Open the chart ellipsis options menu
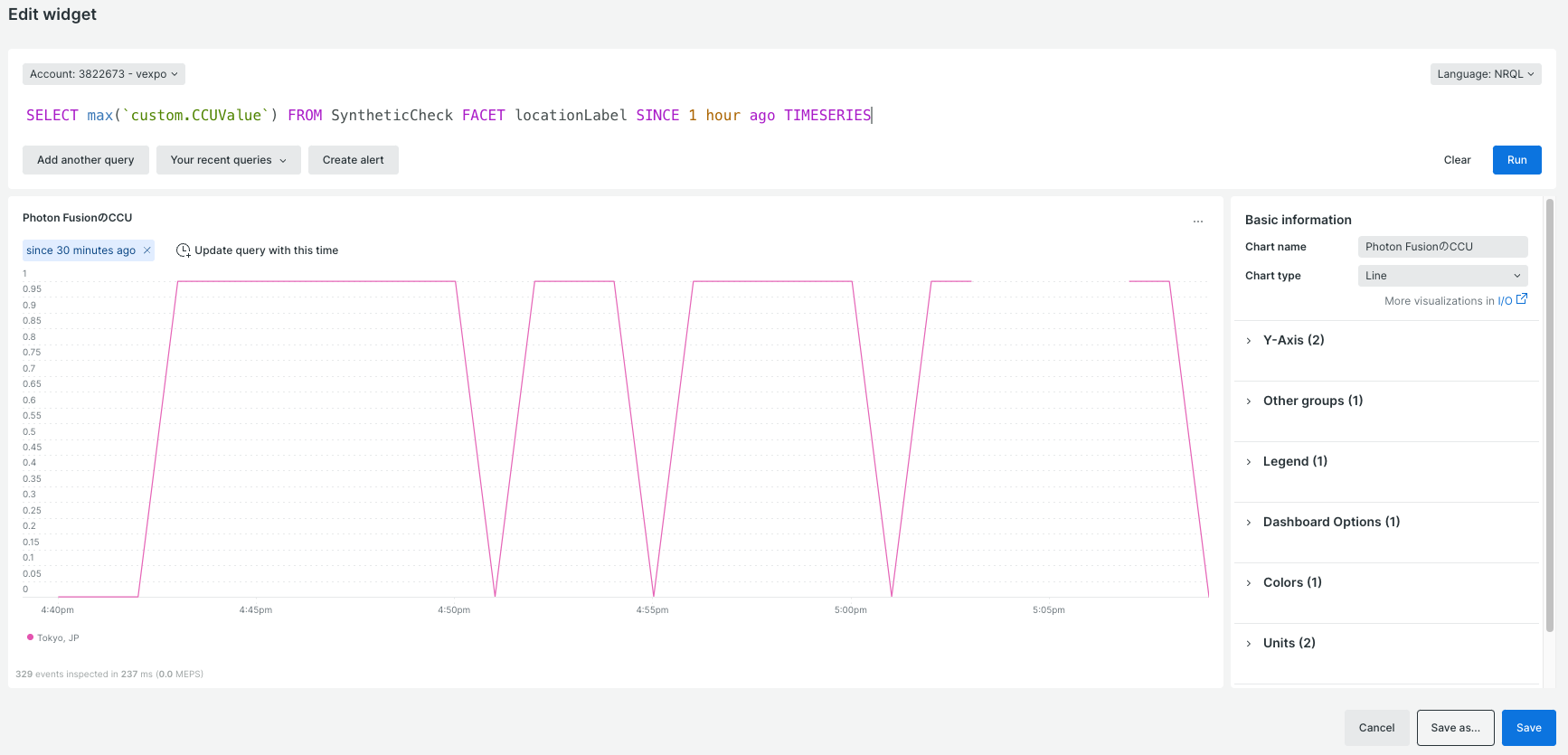 coord(1198,221)
